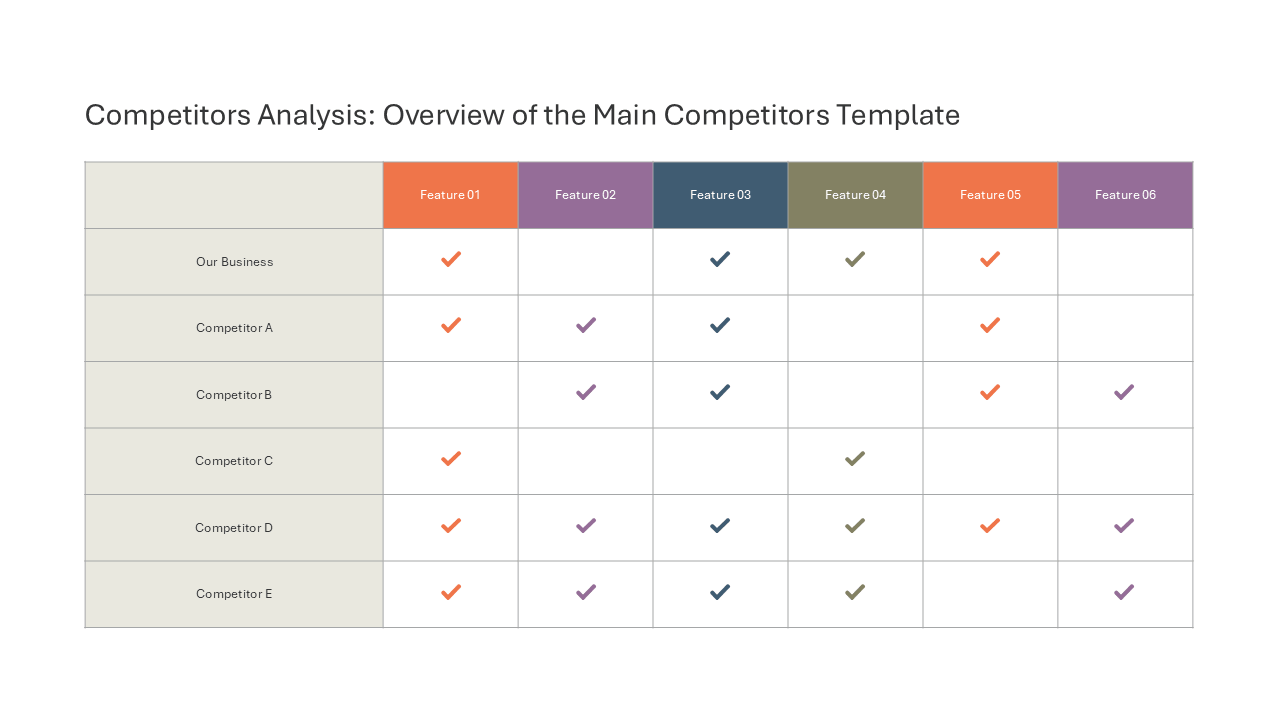Viewport: 1280px width, 720px height.
Task: Click Competitor B's navy Feature 03 checkmark
Action: pyautogui.click(x=720, y=392)
